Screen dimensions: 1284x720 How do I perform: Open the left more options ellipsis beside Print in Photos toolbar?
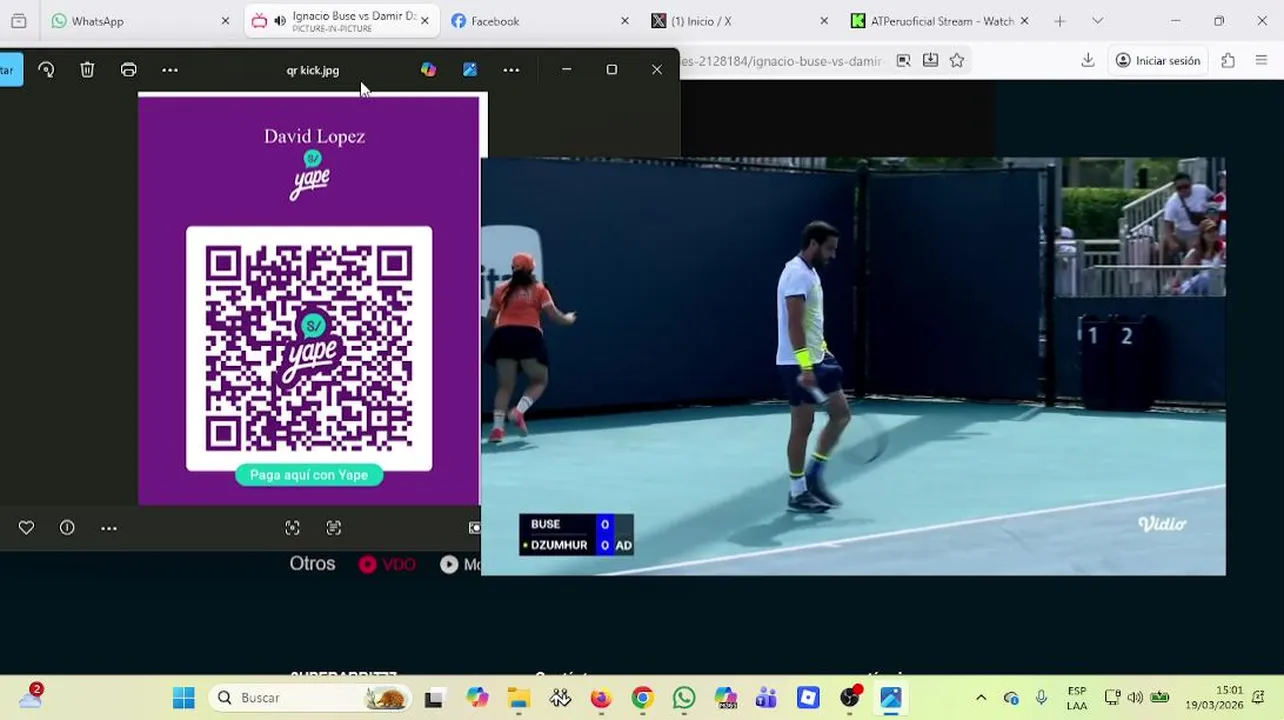170,70
